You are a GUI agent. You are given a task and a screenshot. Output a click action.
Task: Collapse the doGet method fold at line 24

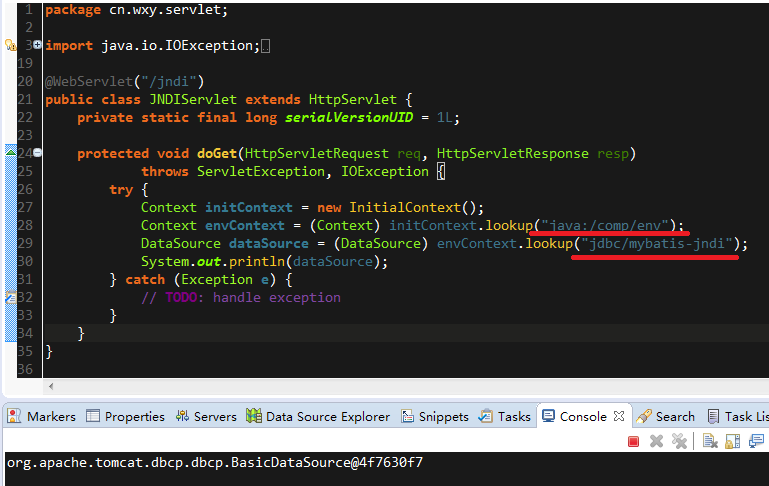[x=37, y=153]
